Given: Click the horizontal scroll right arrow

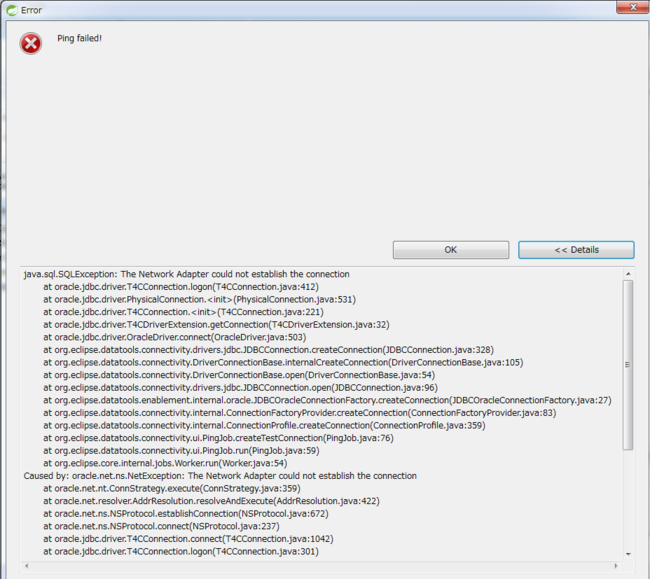Looking at the screenshot, I should point(616,566).
